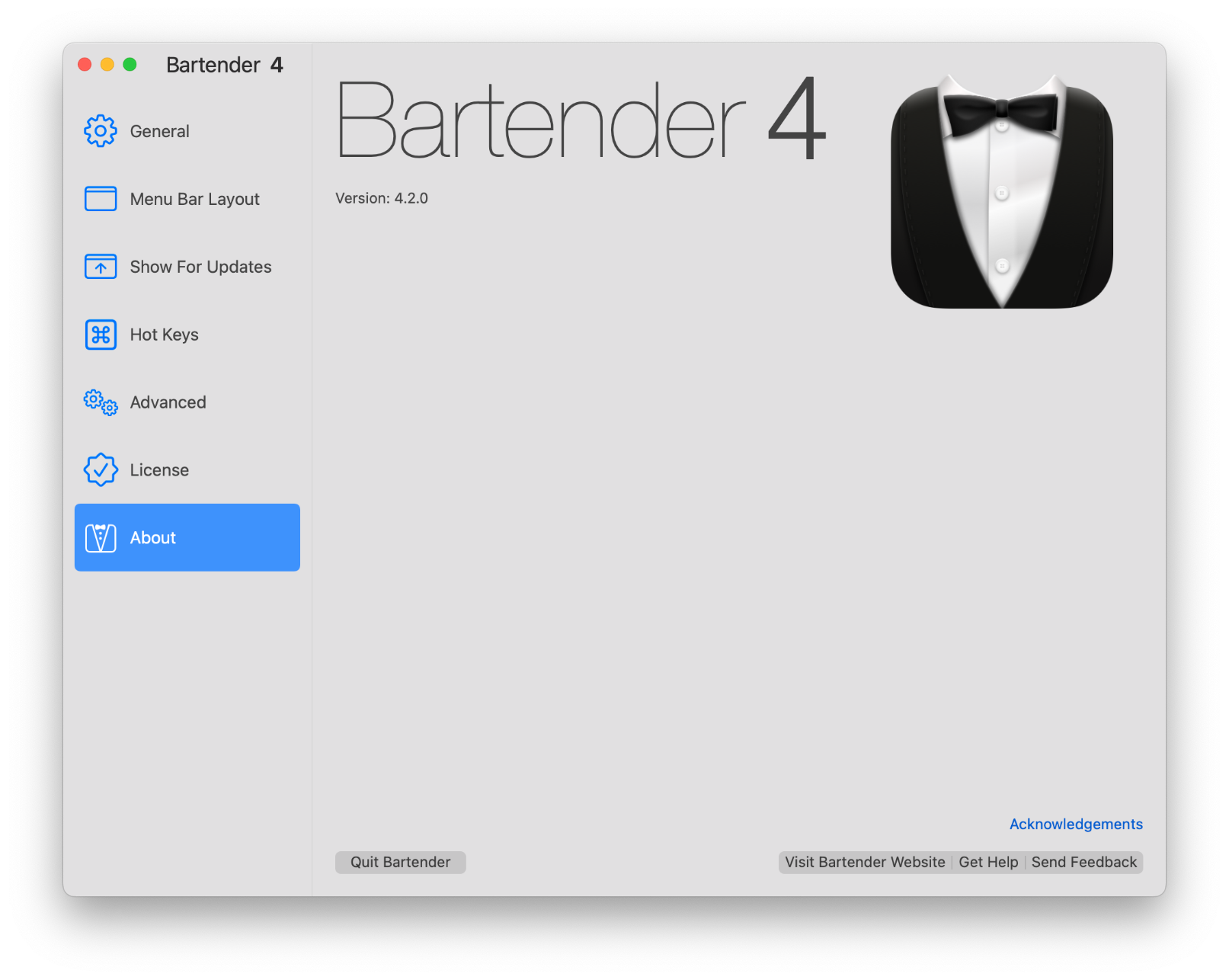Viewport: 1229px width, 980px height.
Task: Click the Advanced double-gear icon
Action: pyautogui.click(x=101, y=402)
